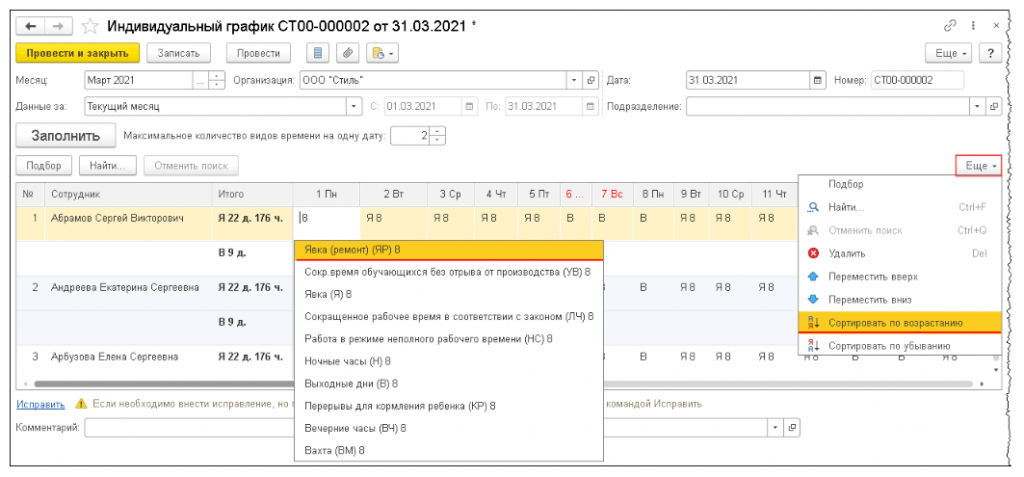Click the Номер input field
The width and height of the screenshot is (1024, 477).
pyautogui.click(x=915, y=80)
